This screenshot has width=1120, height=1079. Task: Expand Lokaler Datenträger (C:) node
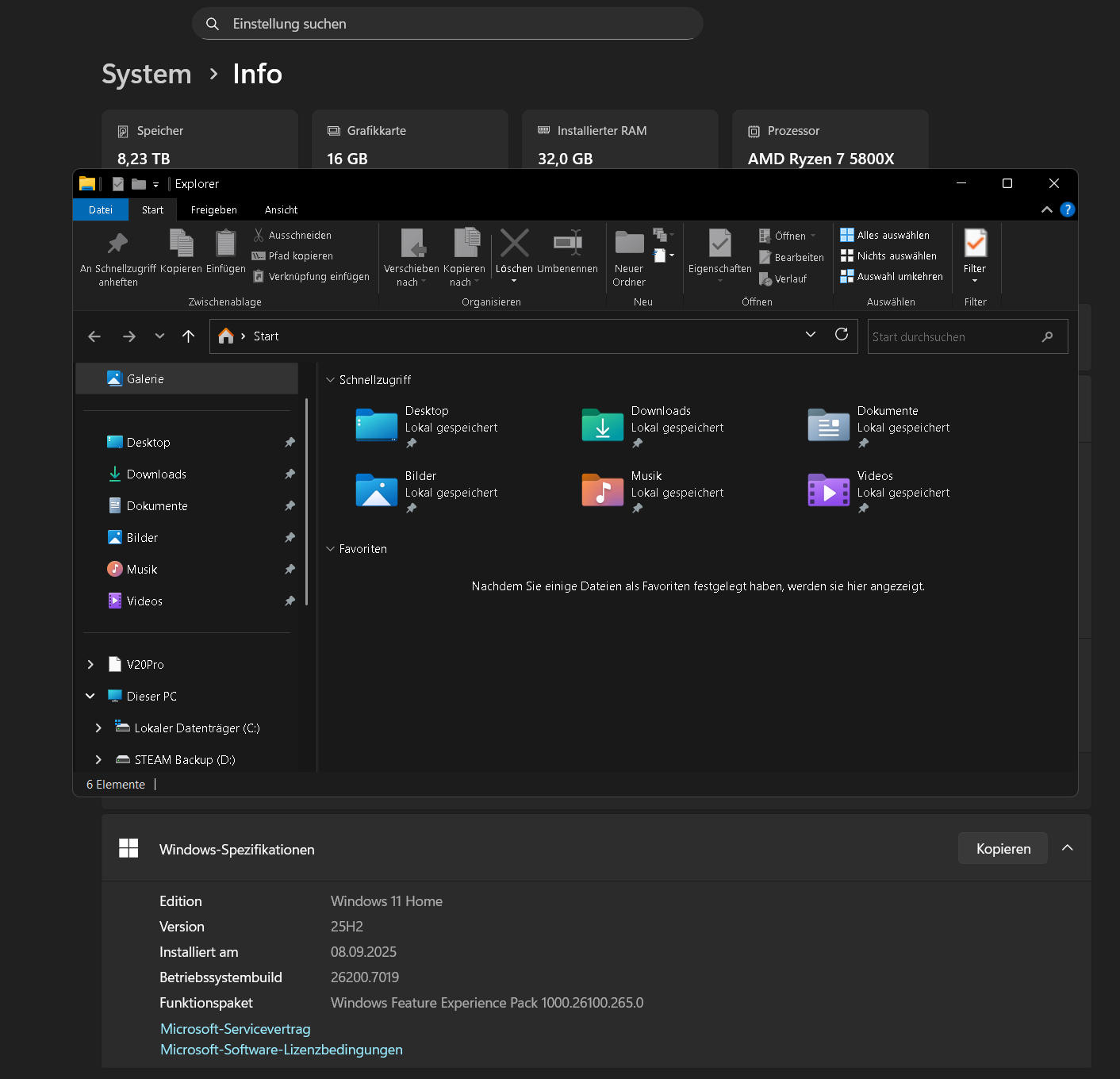98,728
